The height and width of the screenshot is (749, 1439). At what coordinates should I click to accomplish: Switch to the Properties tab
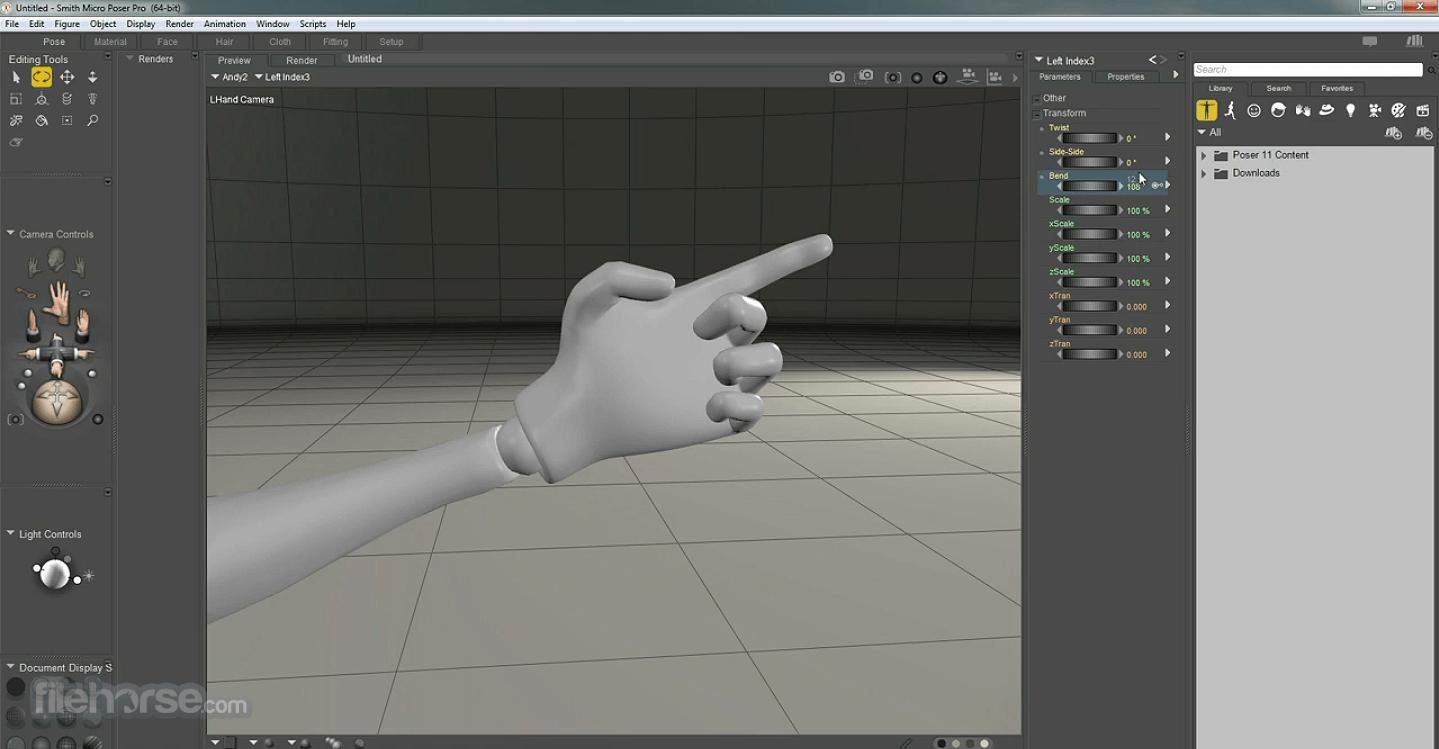click(1125, 77)
